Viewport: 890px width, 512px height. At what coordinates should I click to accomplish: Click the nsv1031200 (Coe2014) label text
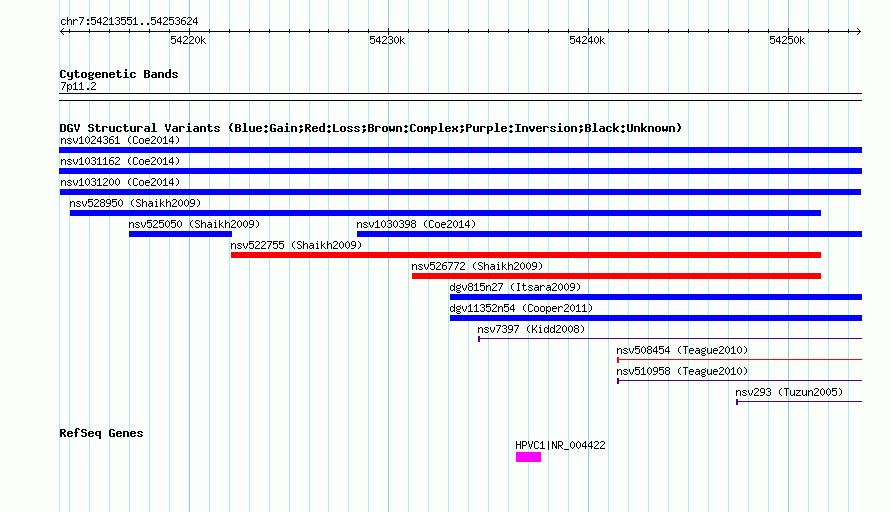[120, 182]
